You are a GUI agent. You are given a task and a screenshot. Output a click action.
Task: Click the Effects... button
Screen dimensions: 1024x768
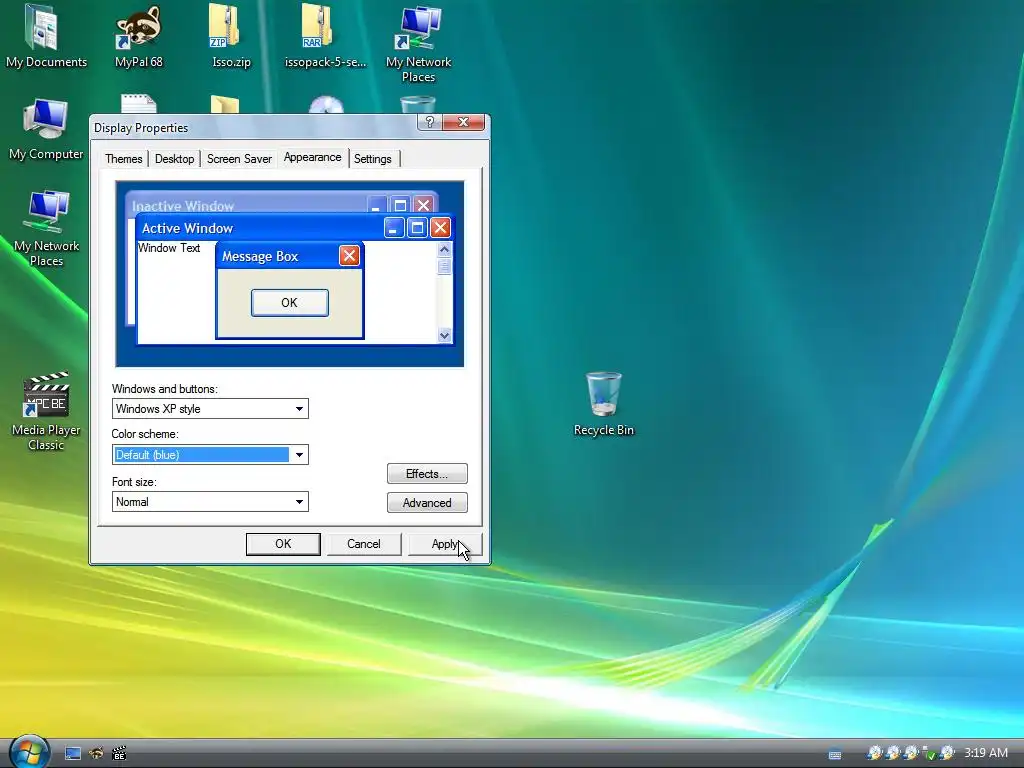(x=427, y=473)
